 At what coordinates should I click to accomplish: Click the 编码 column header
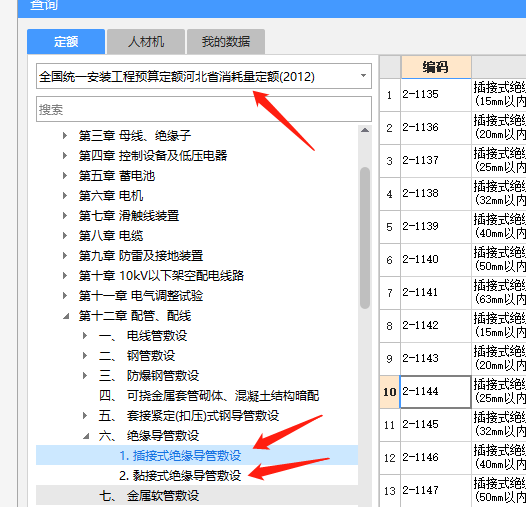pyautogui.click(x=436, y=67)
